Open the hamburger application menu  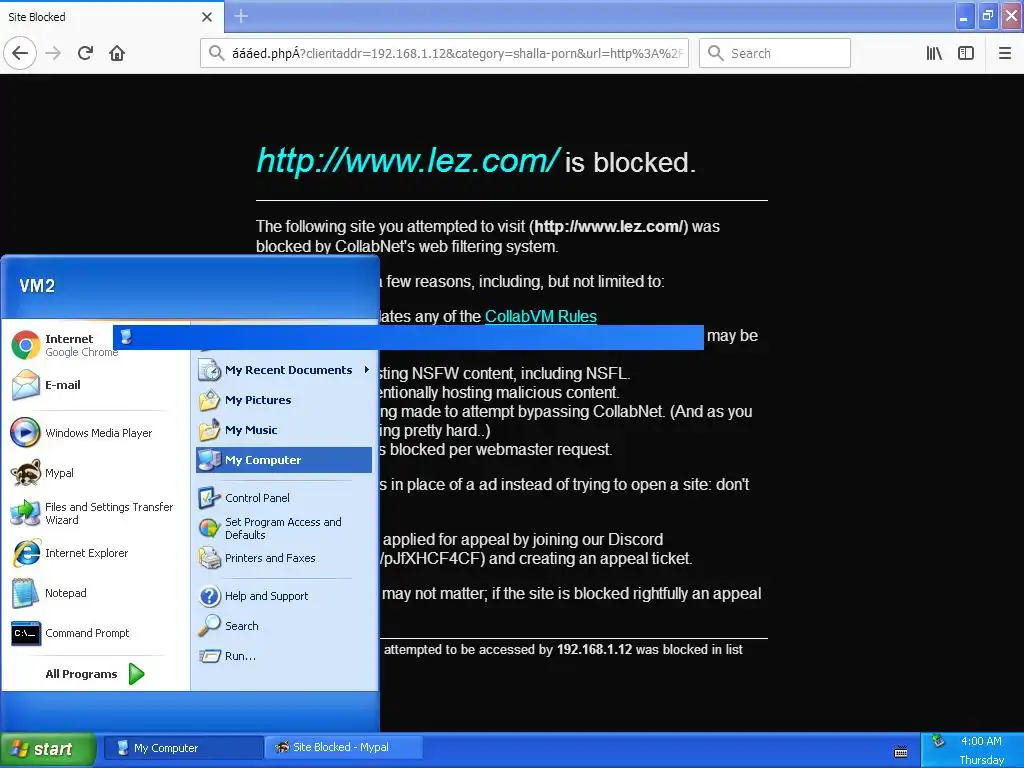1005,53
